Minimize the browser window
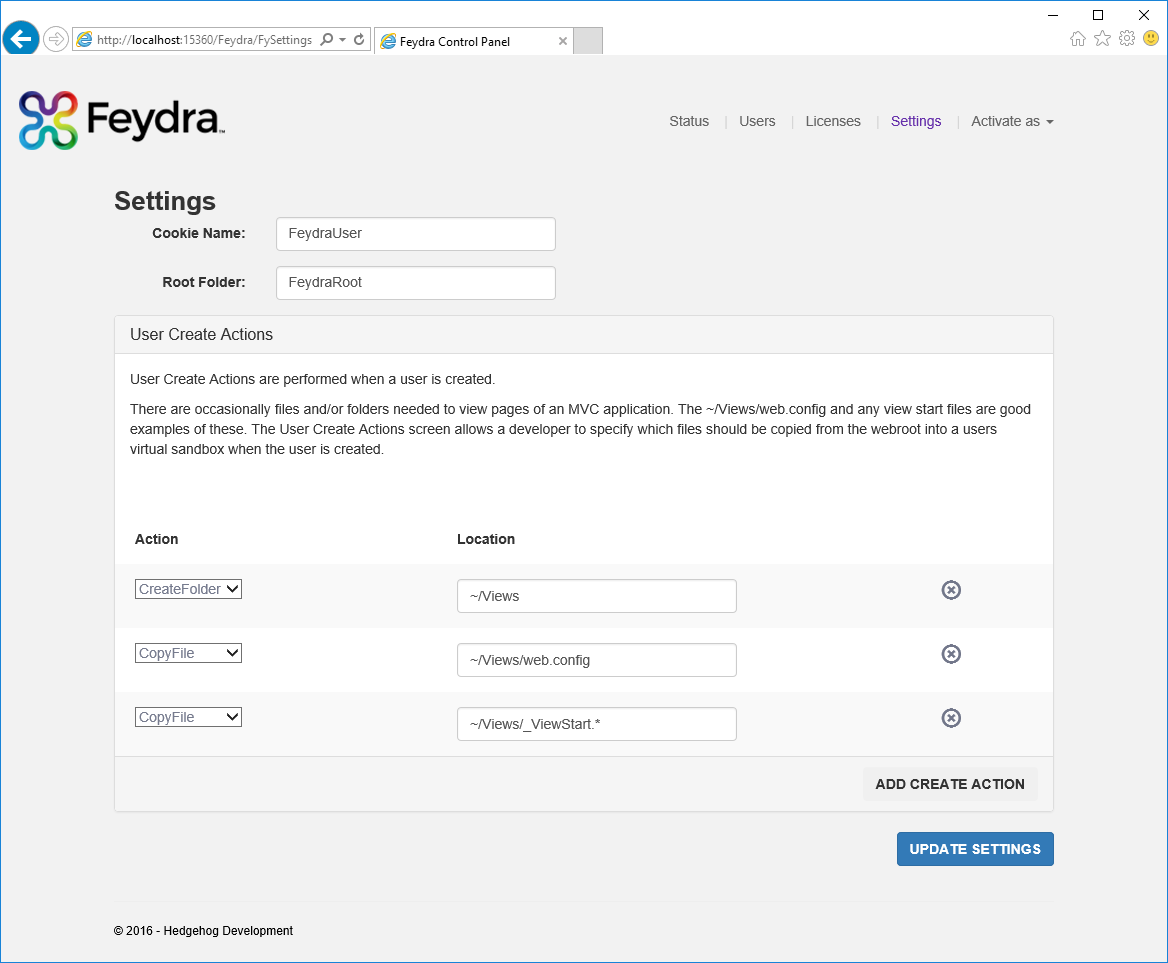The width and height of the screenshot is (1168, 963). [1053, 15]
